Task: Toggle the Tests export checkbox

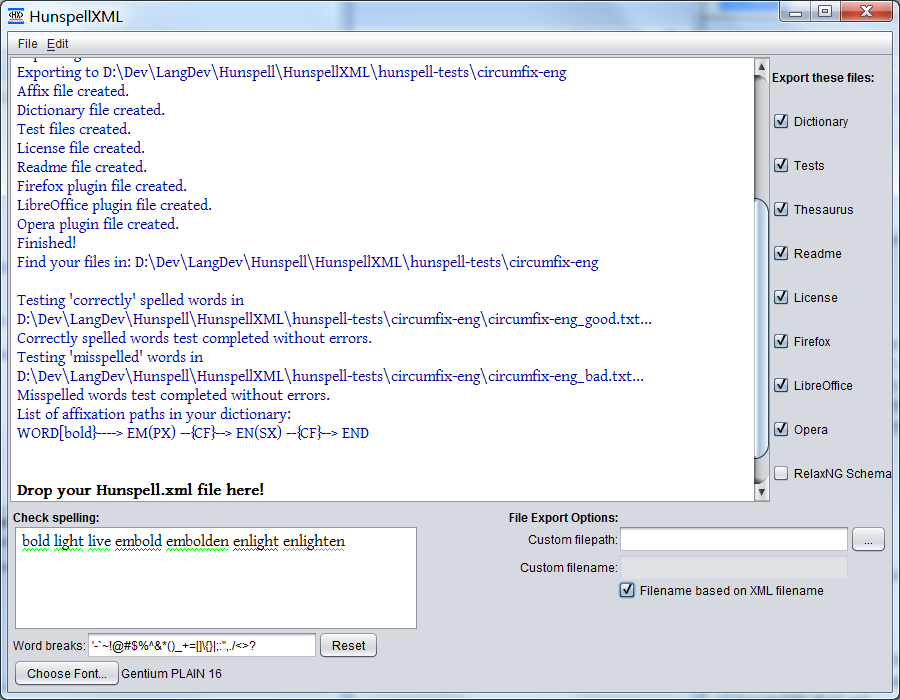Action: [x=781, y=165]
